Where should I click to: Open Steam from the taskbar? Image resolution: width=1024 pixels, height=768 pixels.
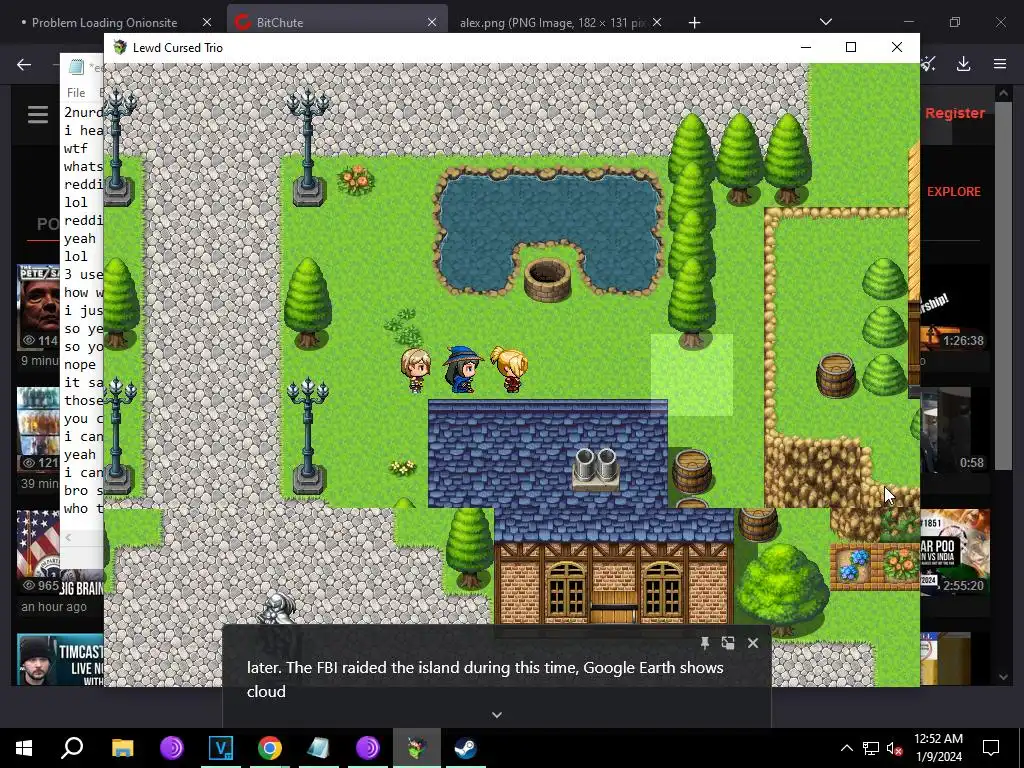[x=466, y=748]
